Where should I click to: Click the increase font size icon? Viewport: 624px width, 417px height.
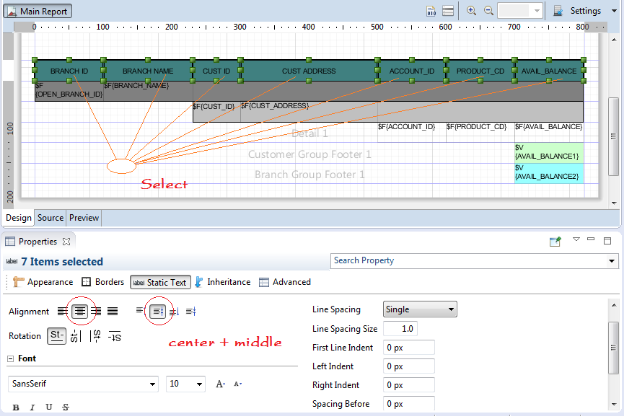(220, 384)
